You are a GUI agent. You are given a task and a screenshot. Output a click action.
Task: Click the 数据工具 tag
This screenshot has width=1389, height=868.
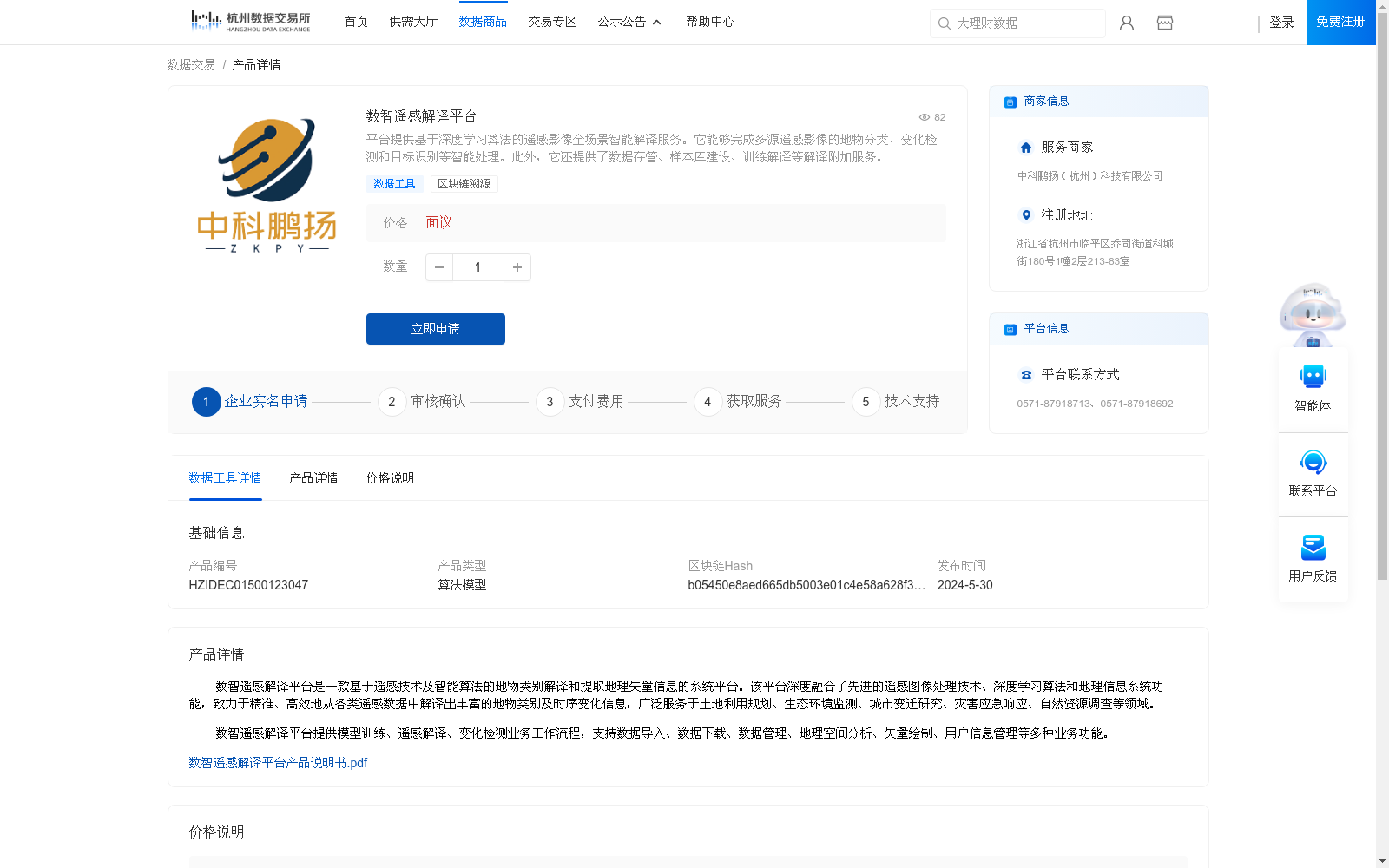[394, 184]
